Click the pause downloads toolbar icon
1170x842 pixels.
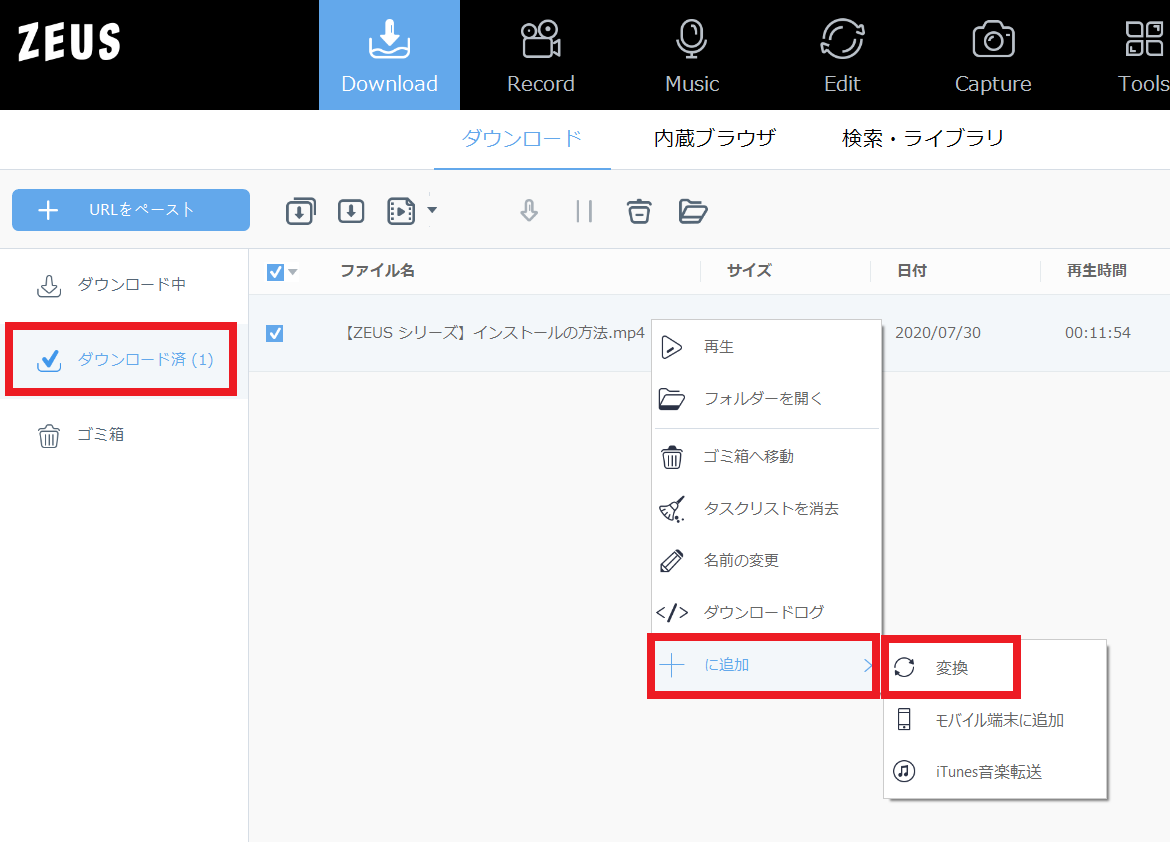(584, 211)
